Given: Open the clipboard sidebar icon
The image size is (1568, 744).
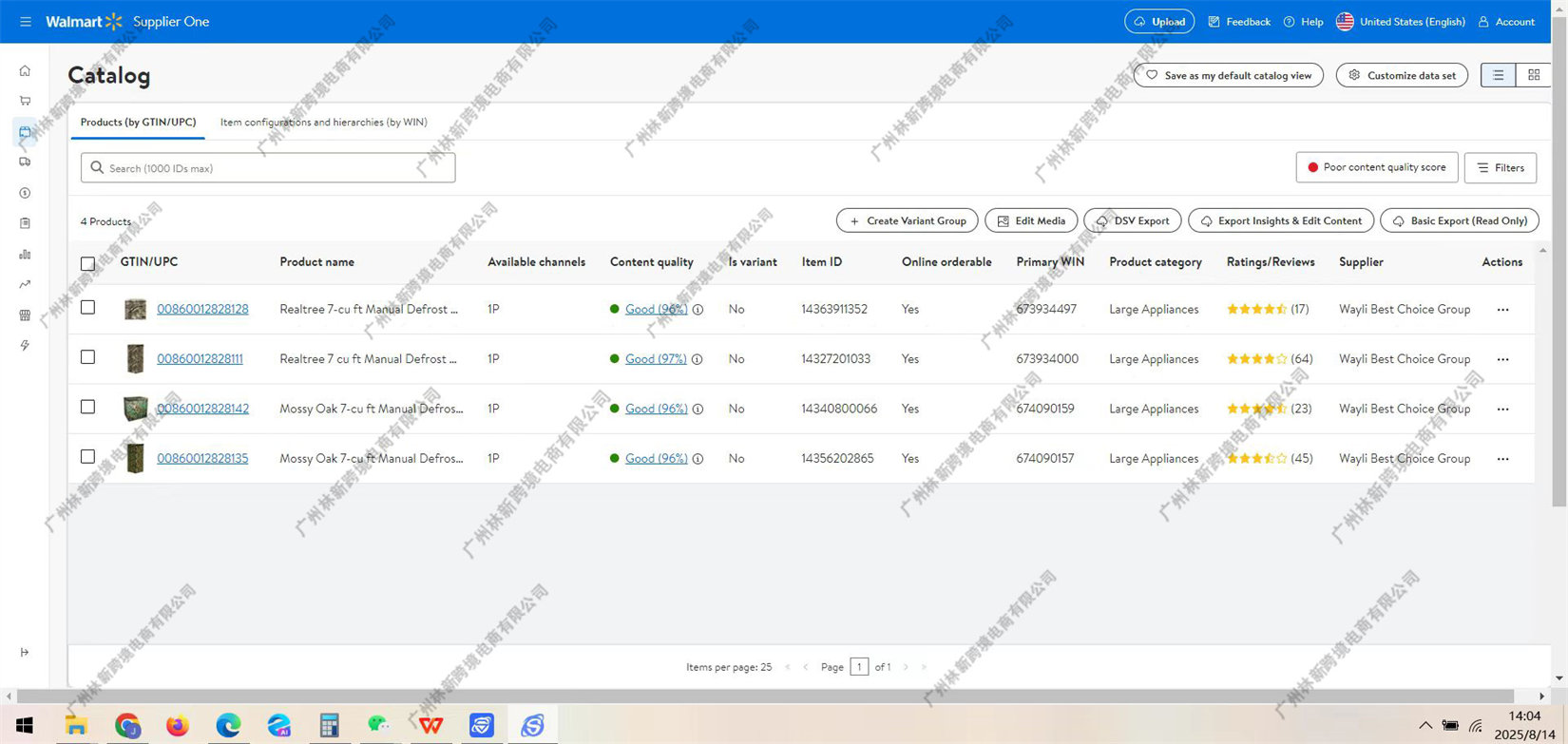Looking at the screenshot, I should pyautogui.click(x=25, y=223).
